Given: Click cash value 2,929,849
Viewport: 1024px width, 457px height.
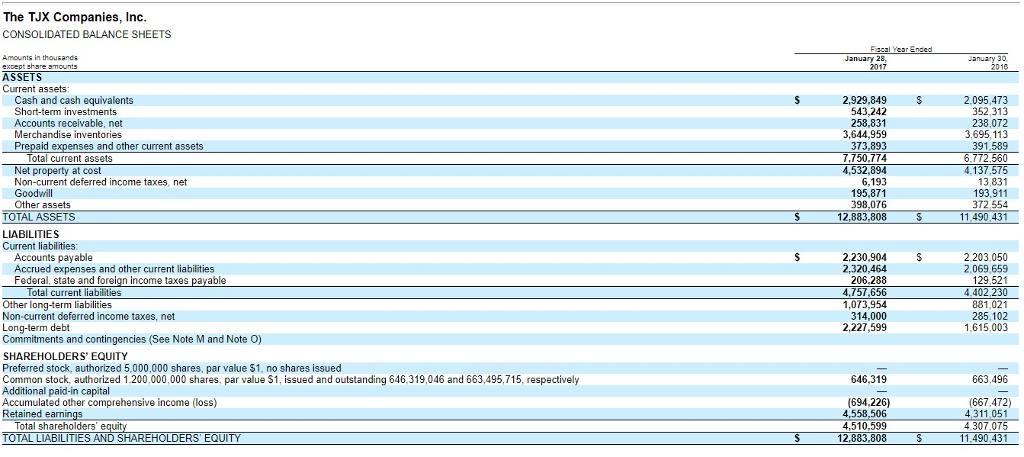Looking at the screenshot, I should [x=865, y=101].
